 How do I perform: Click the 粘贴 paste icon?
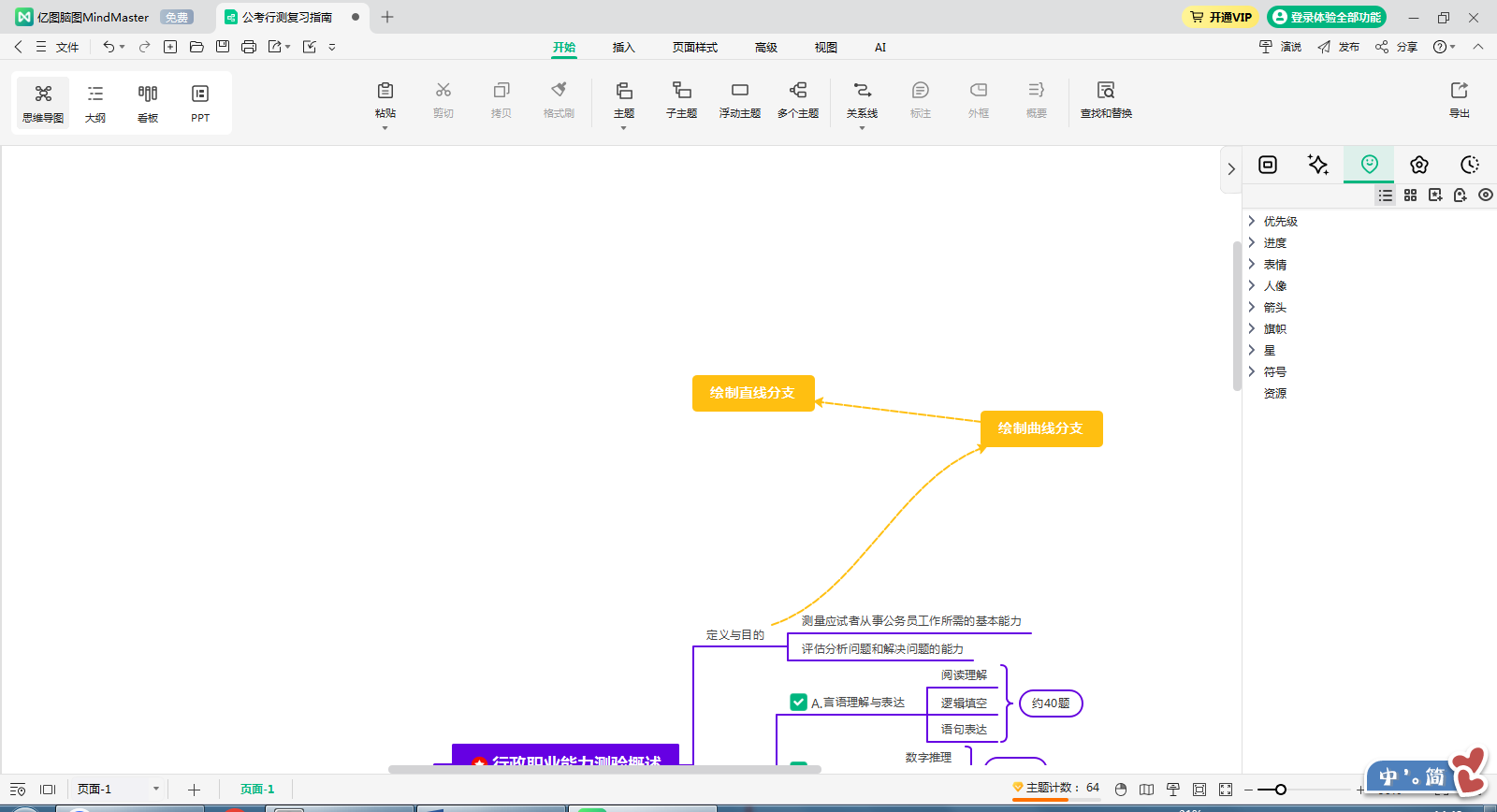pyautogui.click(x=385, y=91)
